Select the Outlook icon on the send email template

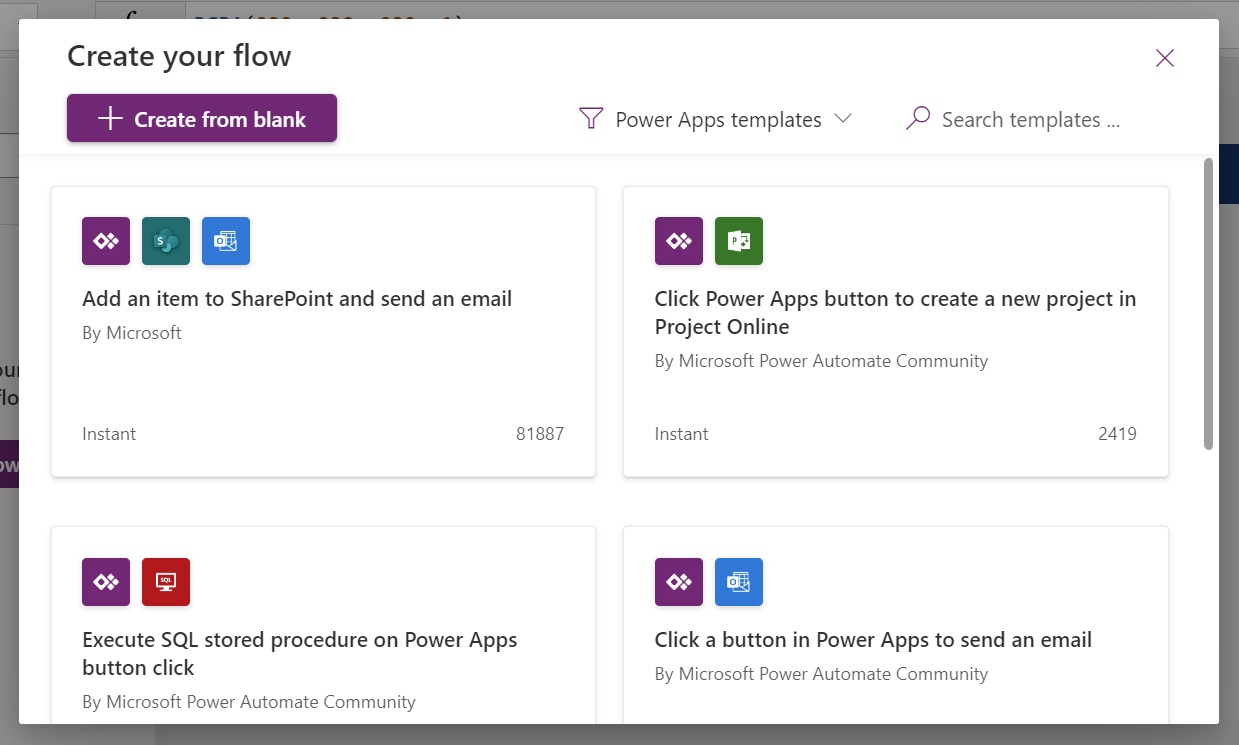click(739, 581)
